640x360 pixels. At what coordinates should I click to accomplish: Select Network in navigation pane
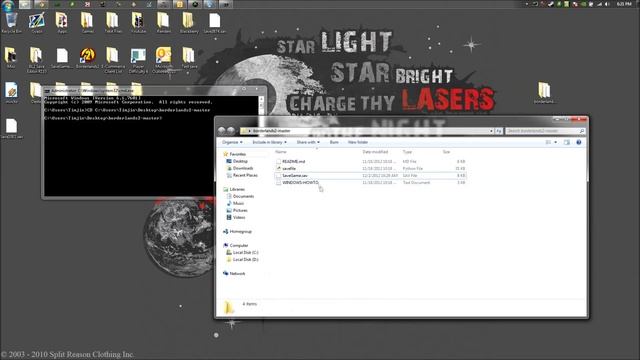[x=234, y=273]
